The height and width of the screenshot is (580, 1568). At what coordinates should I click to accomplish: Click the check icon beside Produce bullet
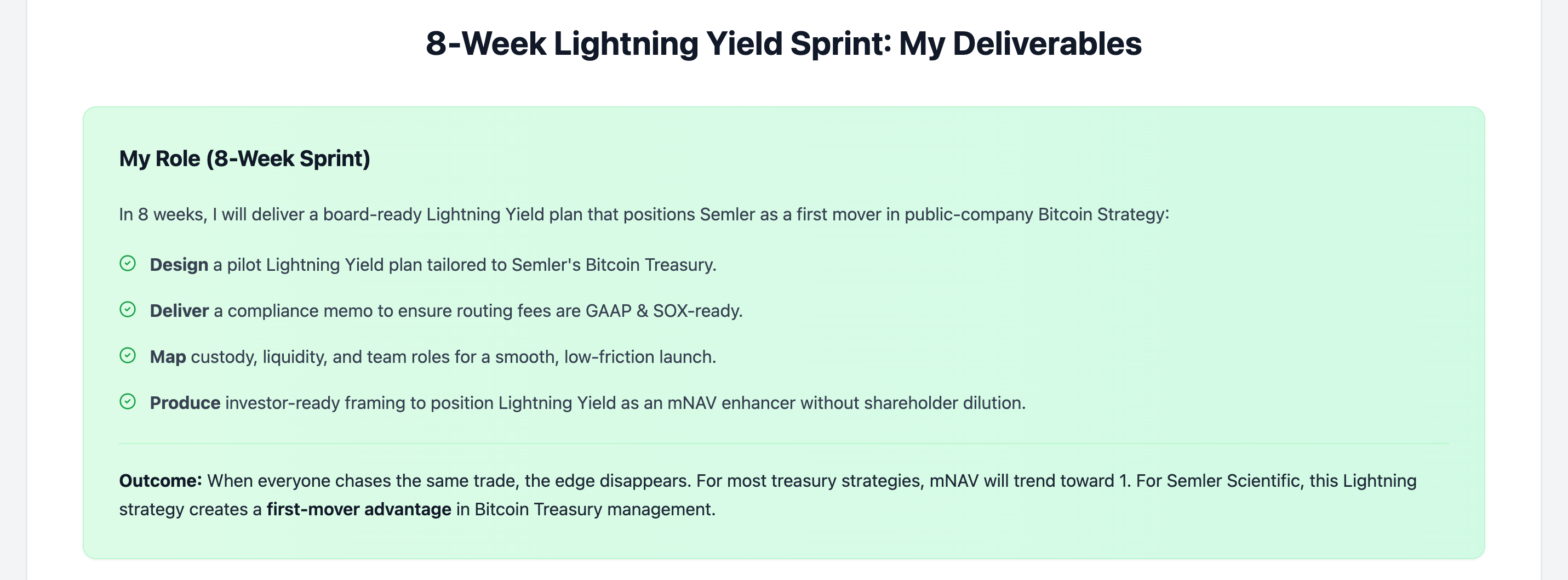click(x=127, y=401)
